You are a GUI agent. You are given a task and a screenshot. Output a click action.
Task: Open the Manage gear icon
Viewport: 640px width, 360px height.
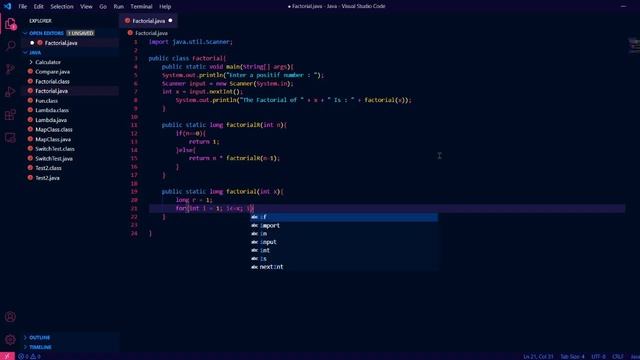(10, 339)
